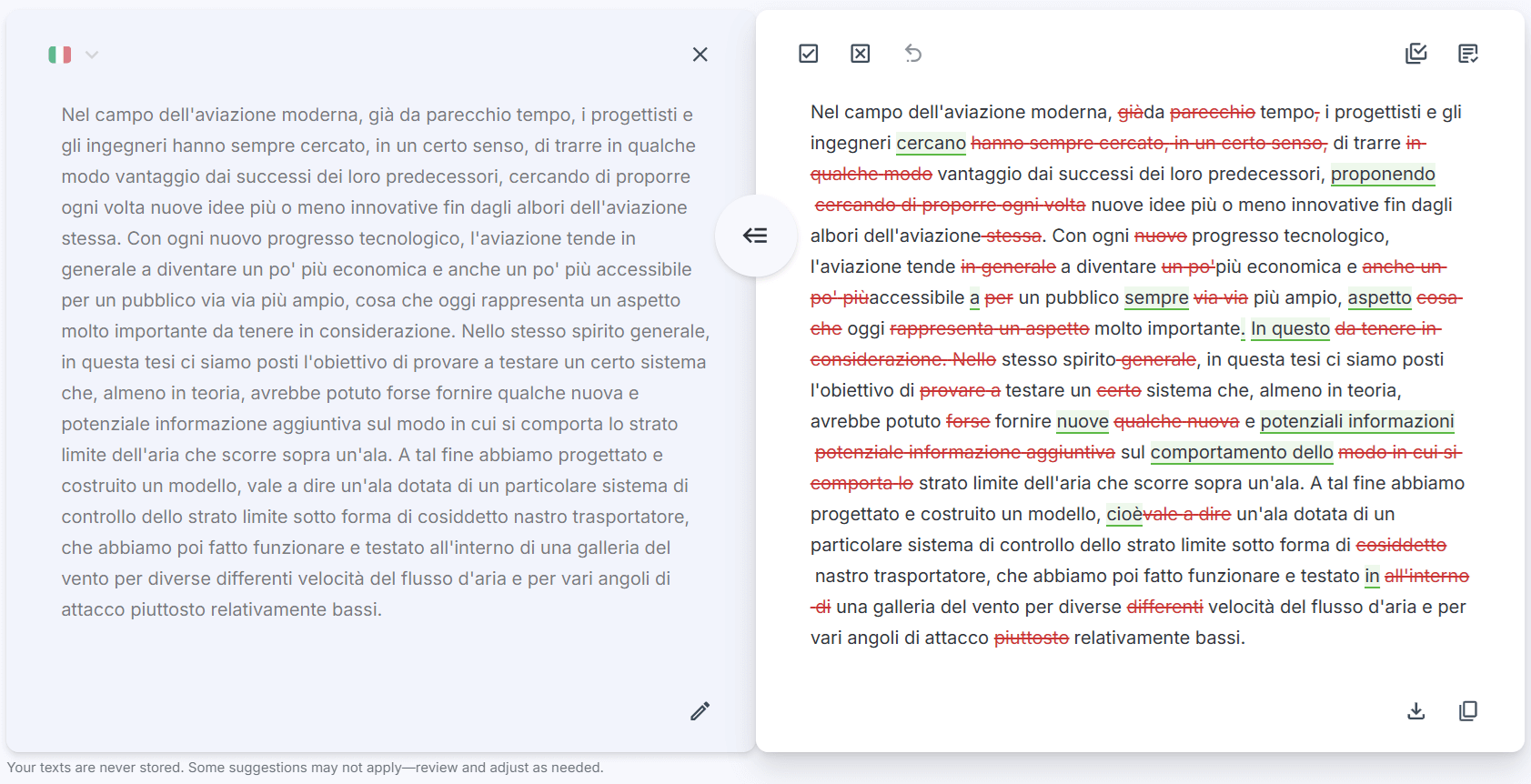Screen dimensions: 1531x784
Task: Click inserted phrase "comportamento dello"
Action: (1242, 452)
